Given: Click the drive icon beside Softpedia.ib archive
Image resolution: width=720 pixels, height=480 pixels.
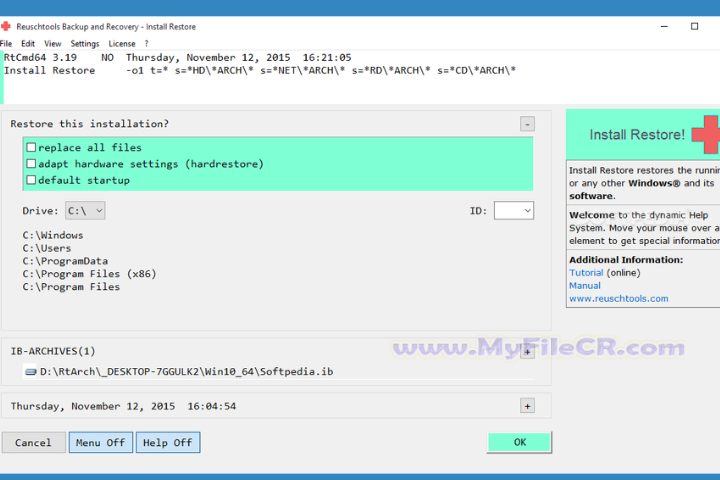Looking at the screenshot, I should coord(30,372).
